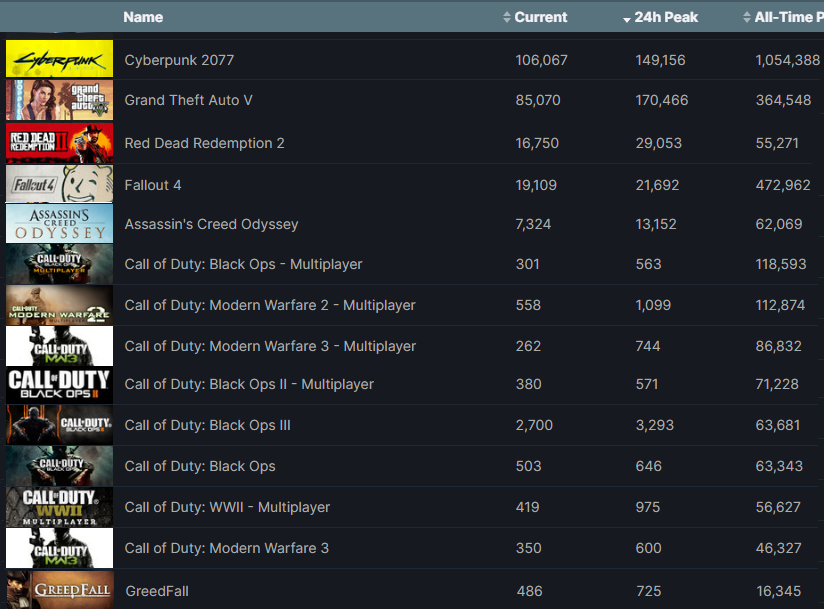This screenshot has height=609, width=824.
Task: Select Modern Warfare 3 all-time 46,327
Action: [x=779, y=548]
